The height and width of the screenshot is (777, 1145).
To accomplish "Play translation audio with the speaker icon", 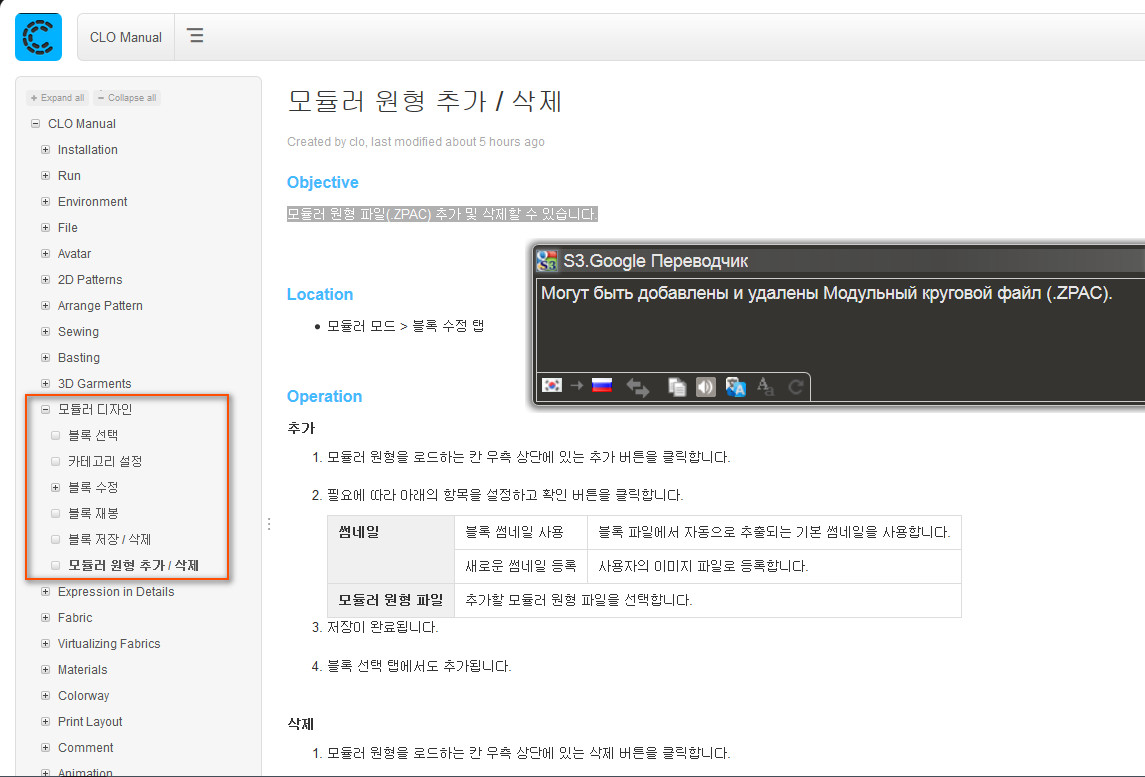I will tap(705, 386).
